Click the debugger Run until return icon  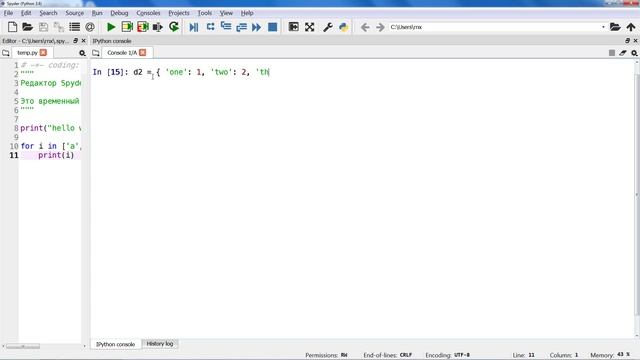point(241,27)
